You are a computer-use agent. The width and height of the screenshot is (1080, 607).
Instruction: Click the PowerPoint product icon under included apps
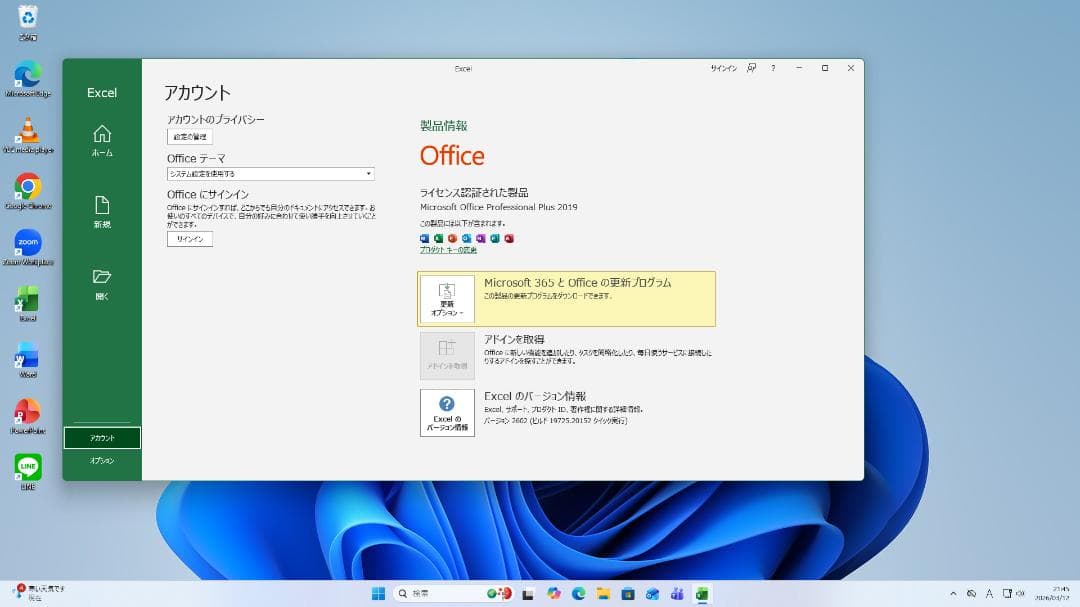(453, 238)
